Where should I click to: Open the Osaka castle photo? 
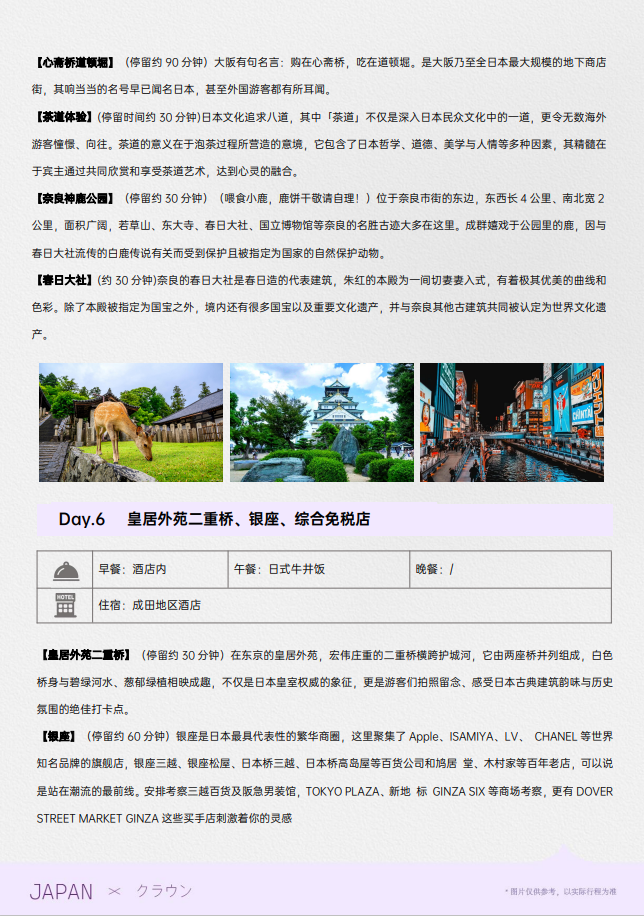click(x=321, y=422)
